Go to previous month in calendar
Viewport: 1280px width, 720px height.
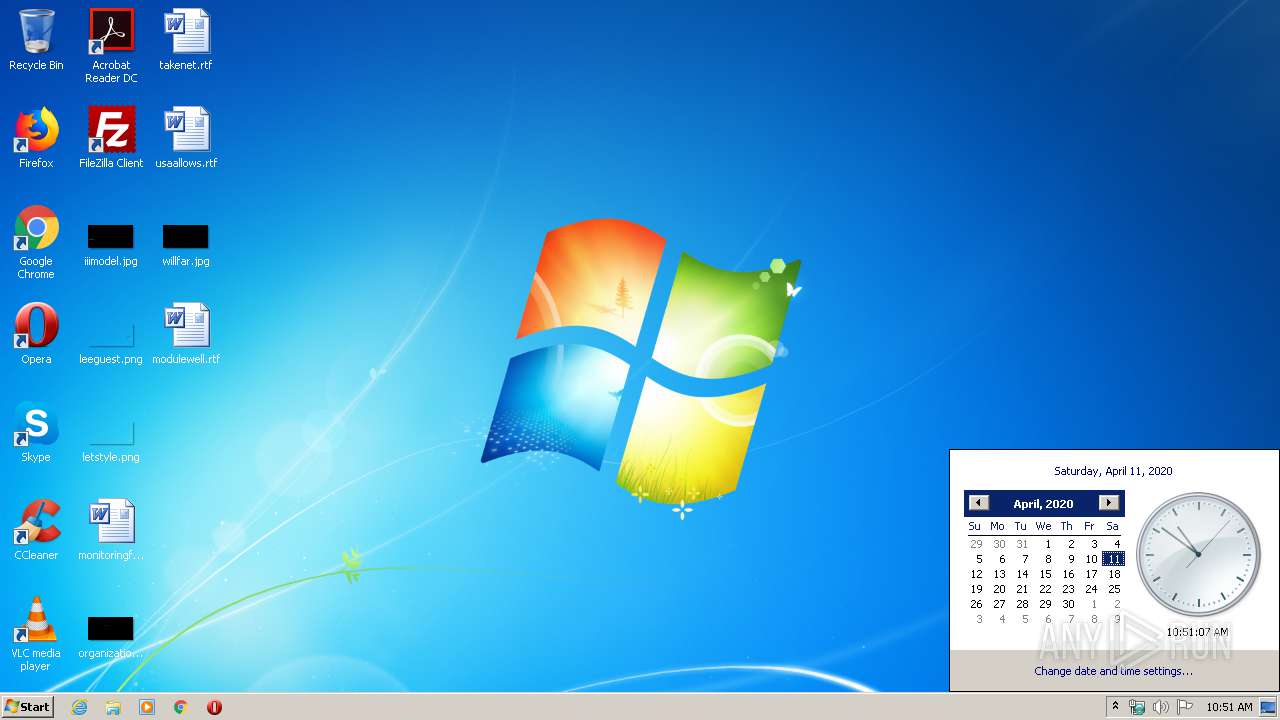tap(979, 503)
